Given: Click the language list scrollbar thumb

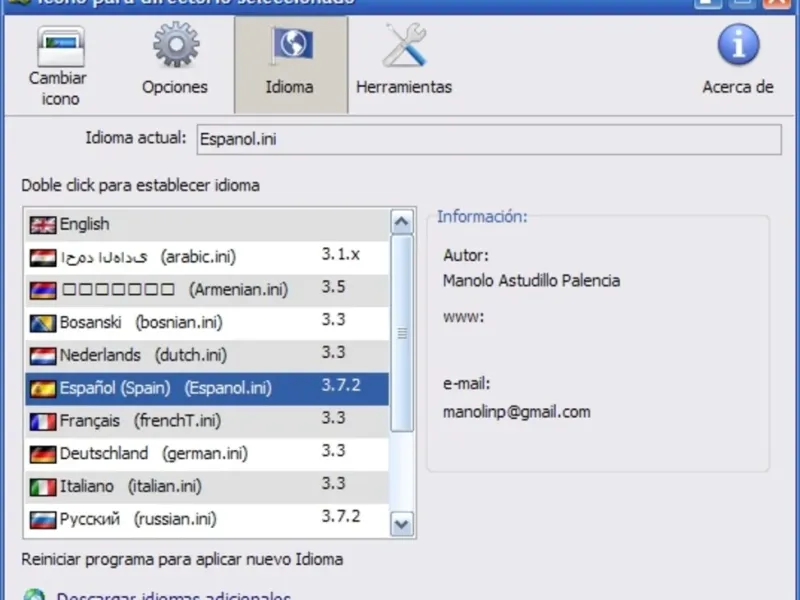Looking at the screenshot, I should point(402,333).
